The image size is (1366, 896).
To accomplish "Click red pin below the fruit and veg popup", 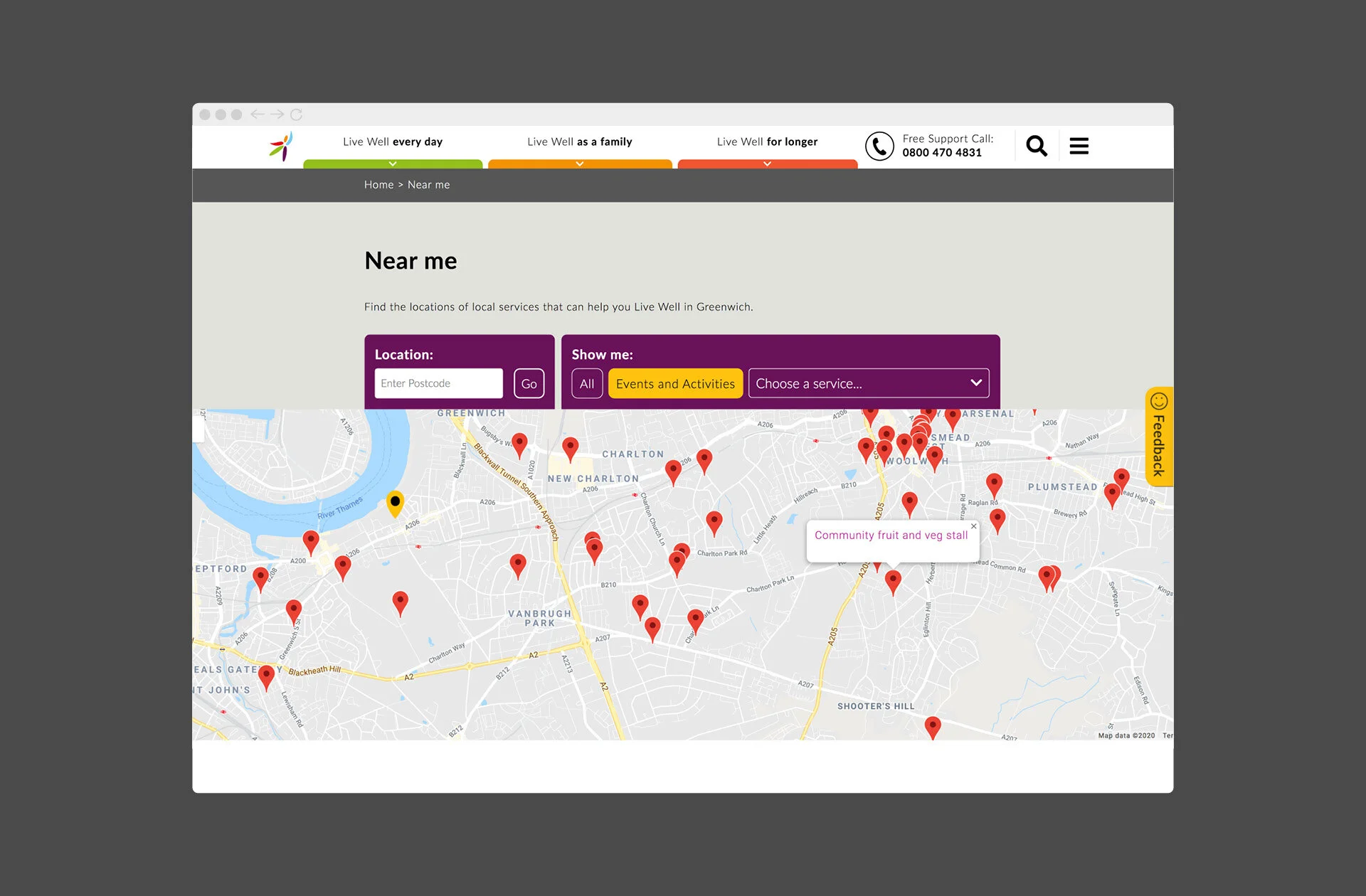I will (893, 582).
